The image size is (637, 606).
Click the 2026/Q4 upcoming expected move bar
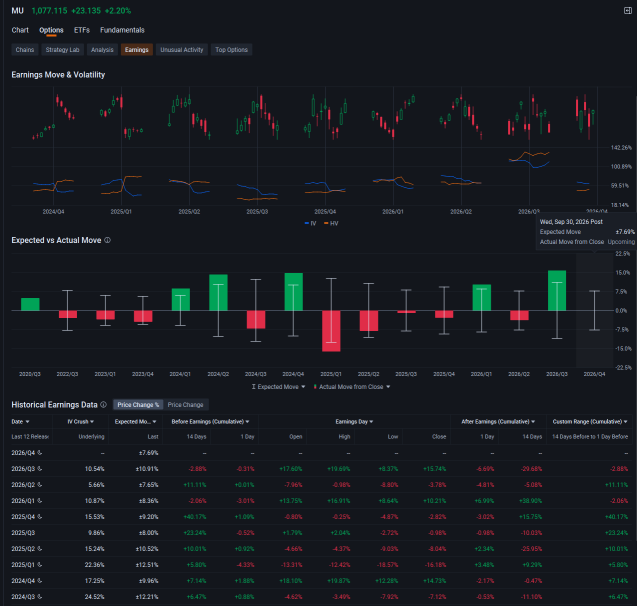click(594, 310)
